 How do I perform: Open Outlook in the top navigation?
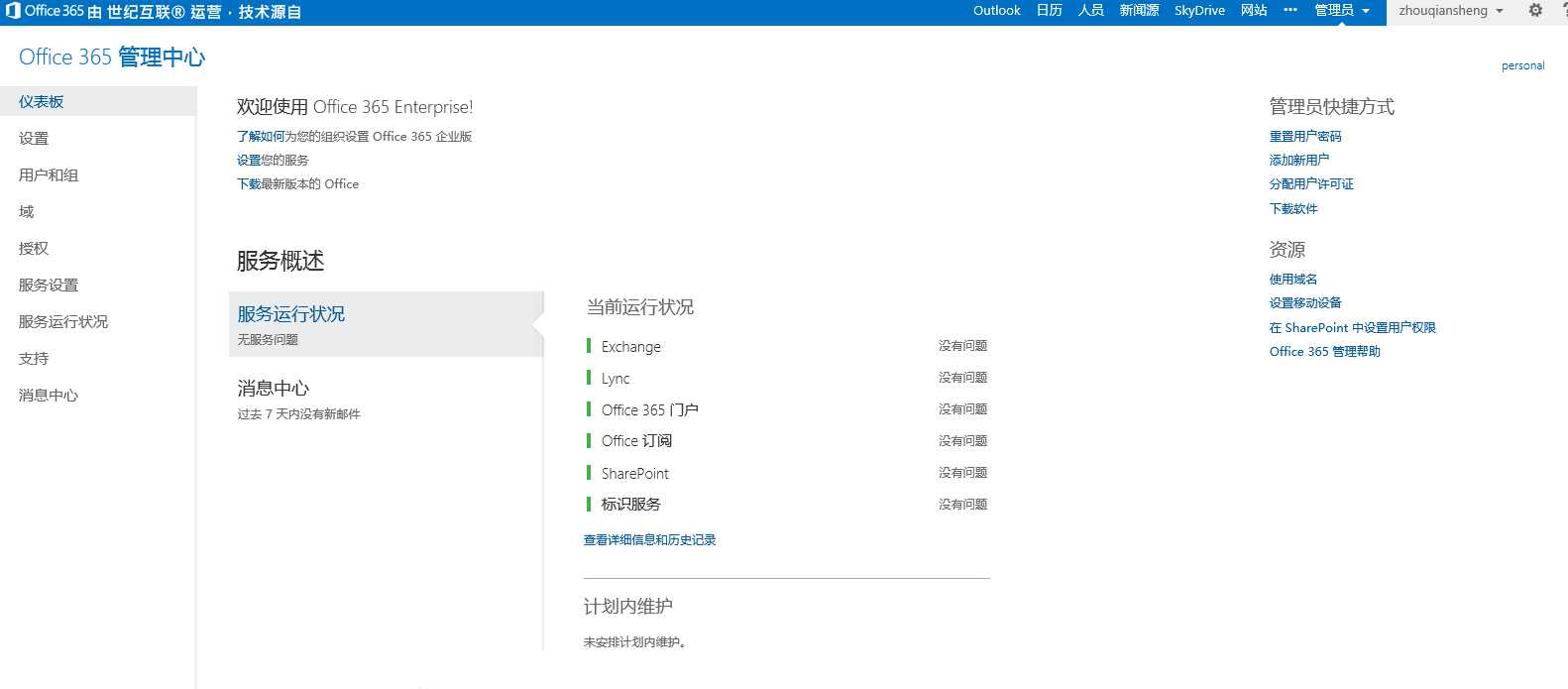996,11
